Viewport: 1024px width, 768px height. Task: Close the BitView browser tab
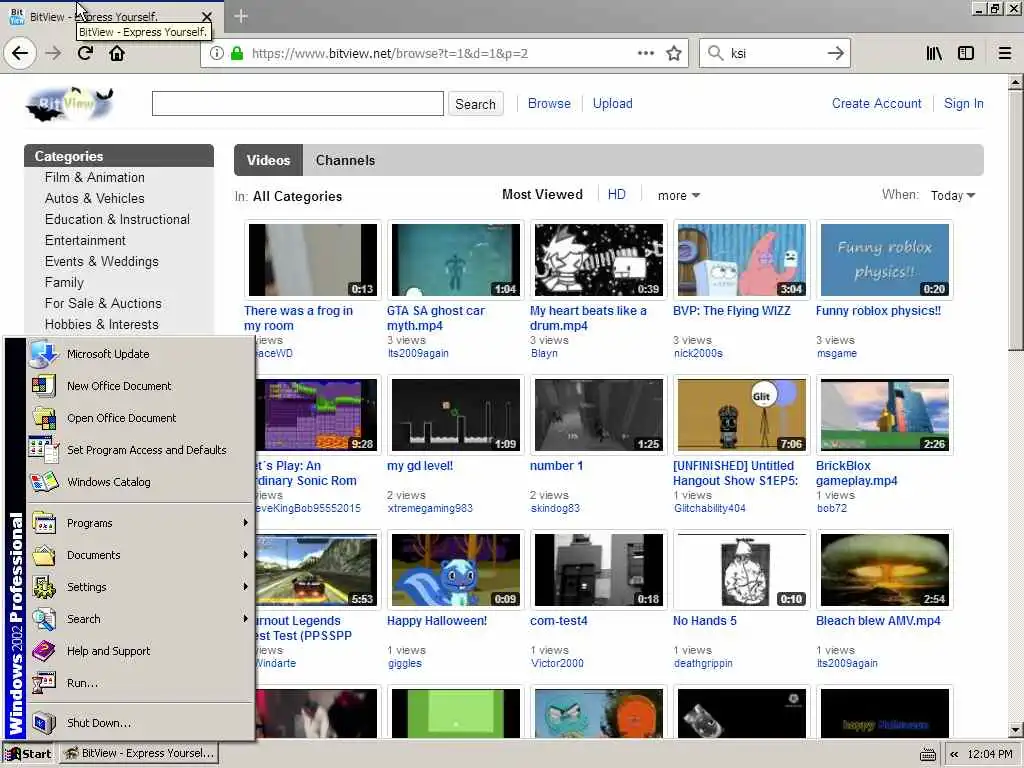[206, 16]
